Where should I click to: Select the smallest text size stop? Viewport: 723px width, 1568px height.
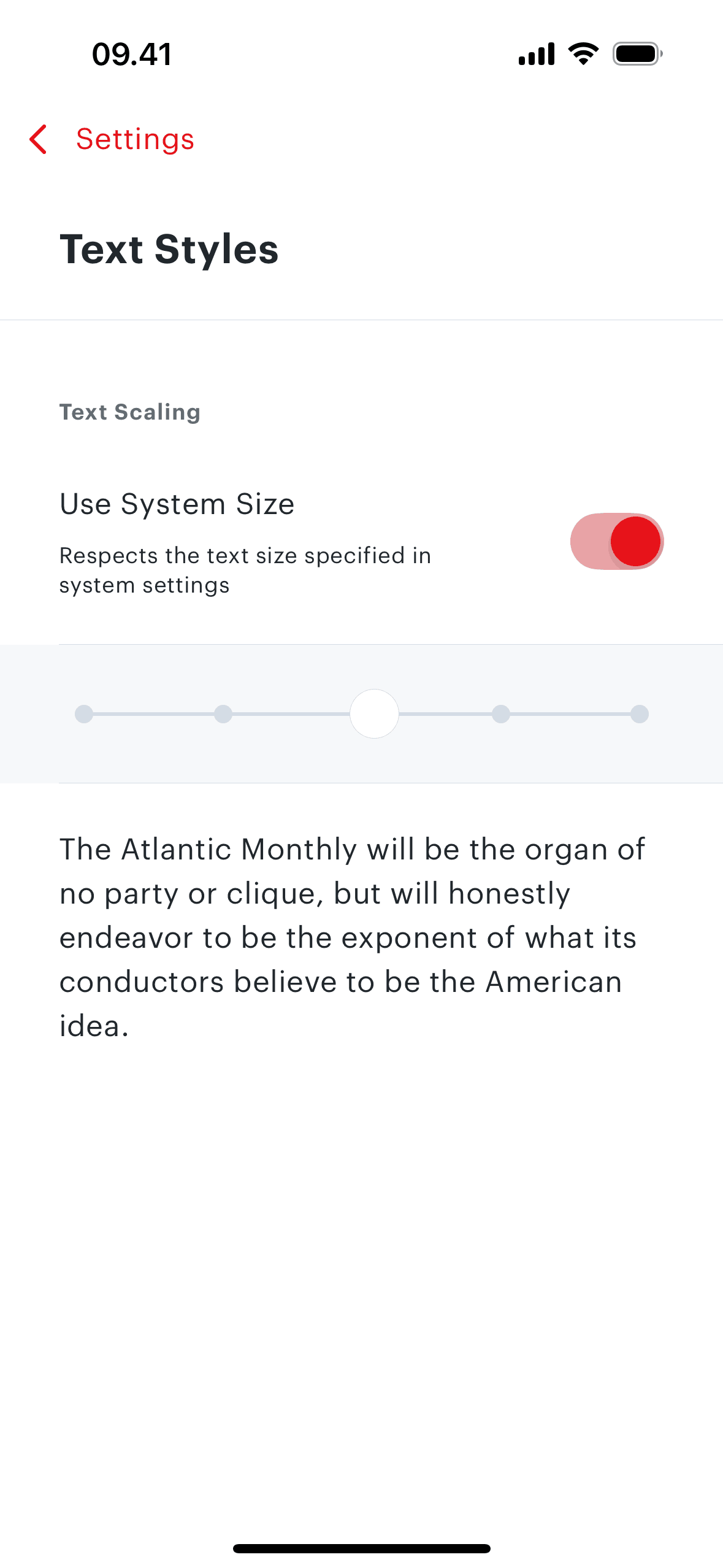coord(84,714)
